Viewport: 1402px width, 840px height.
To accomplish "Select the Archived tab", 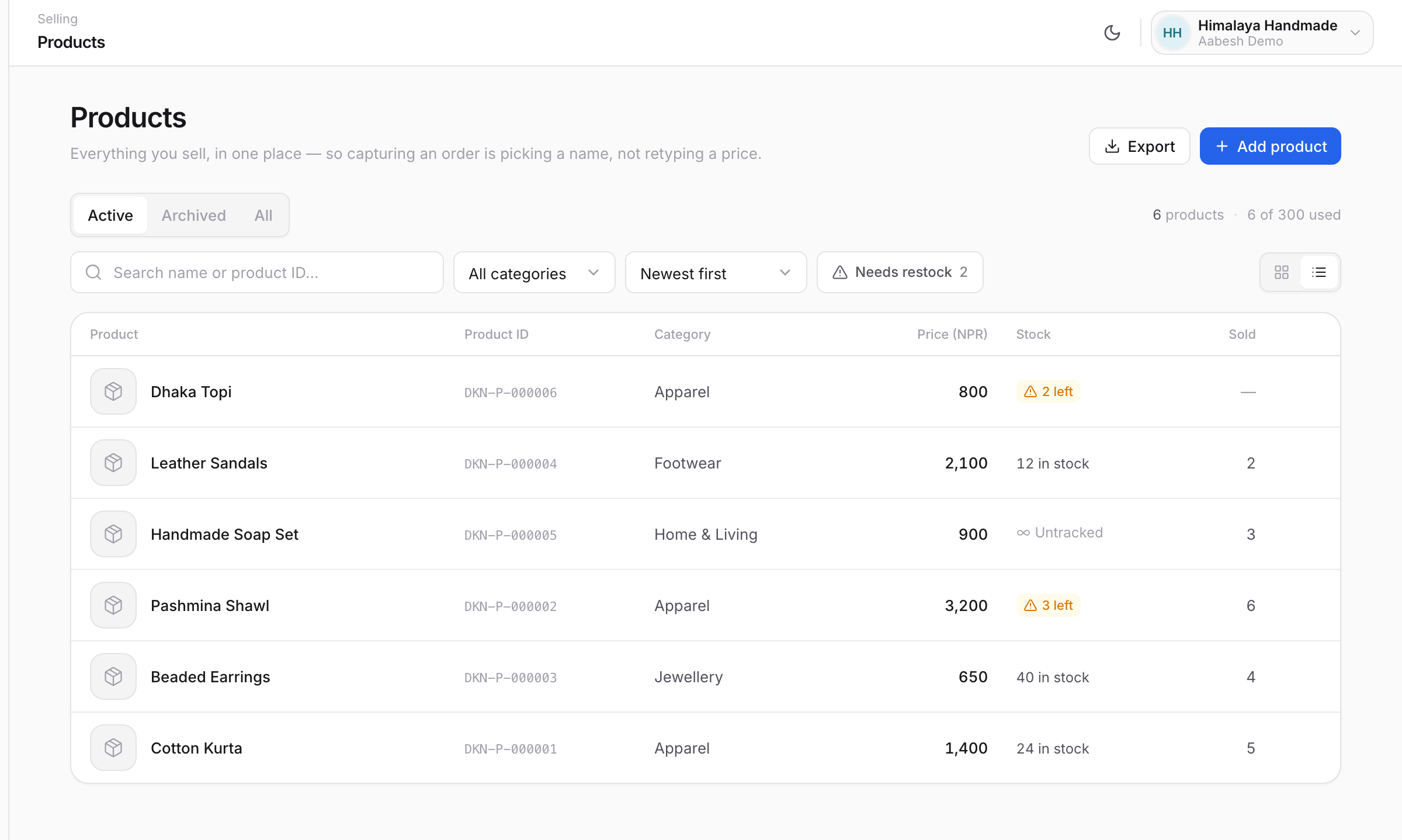I will click(x=193, y=215).
